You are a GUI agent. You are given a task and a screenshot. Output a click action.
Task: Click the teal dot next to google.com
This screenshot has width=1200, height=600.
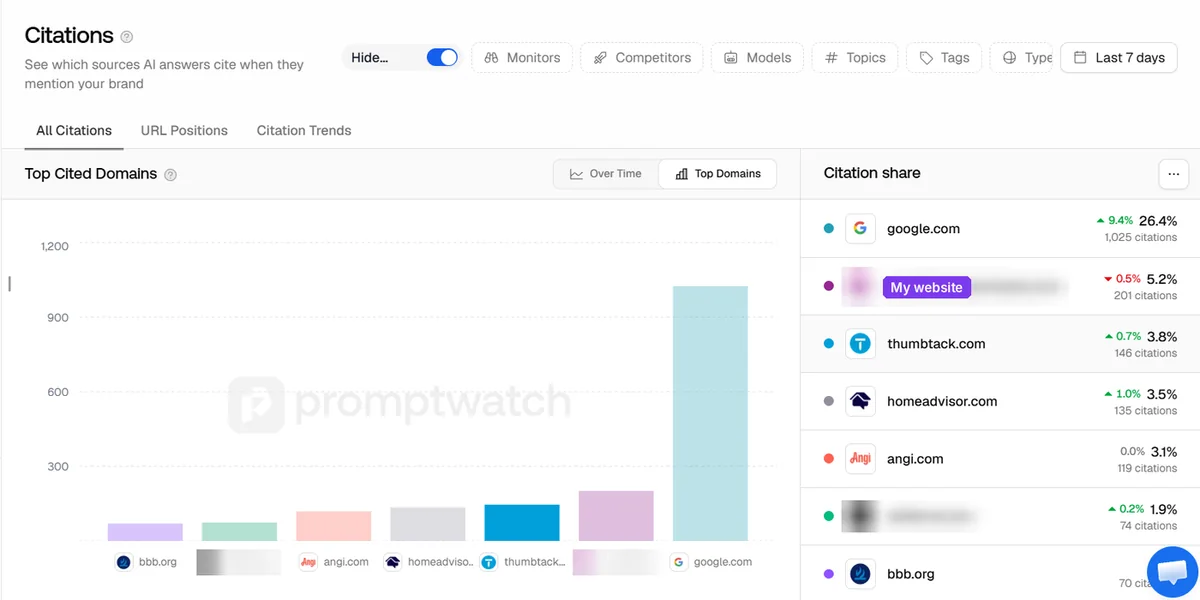[x=828, y=229]
